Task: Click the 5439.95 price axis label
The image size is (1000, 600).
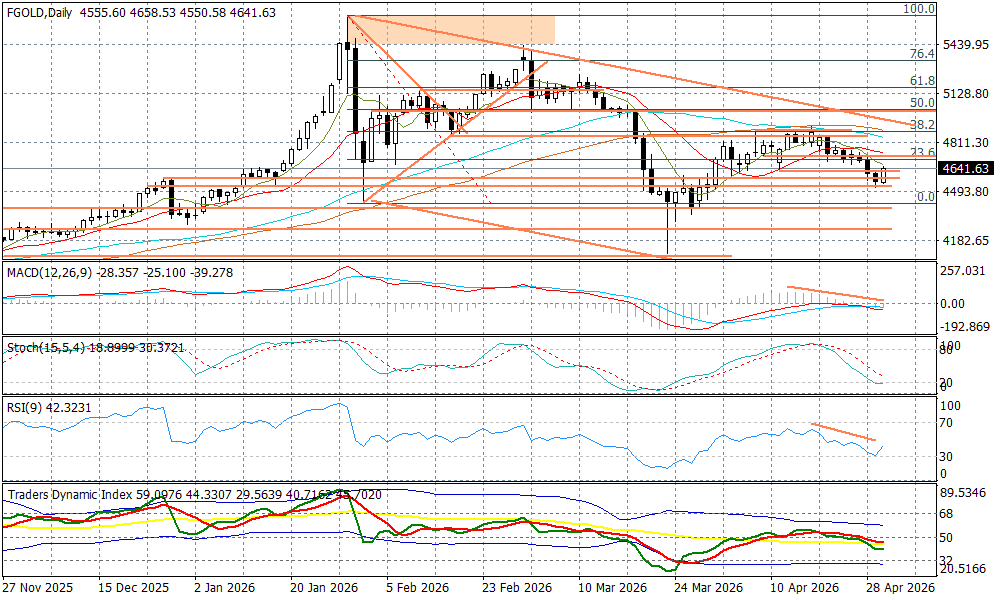Action: (966, 45)
